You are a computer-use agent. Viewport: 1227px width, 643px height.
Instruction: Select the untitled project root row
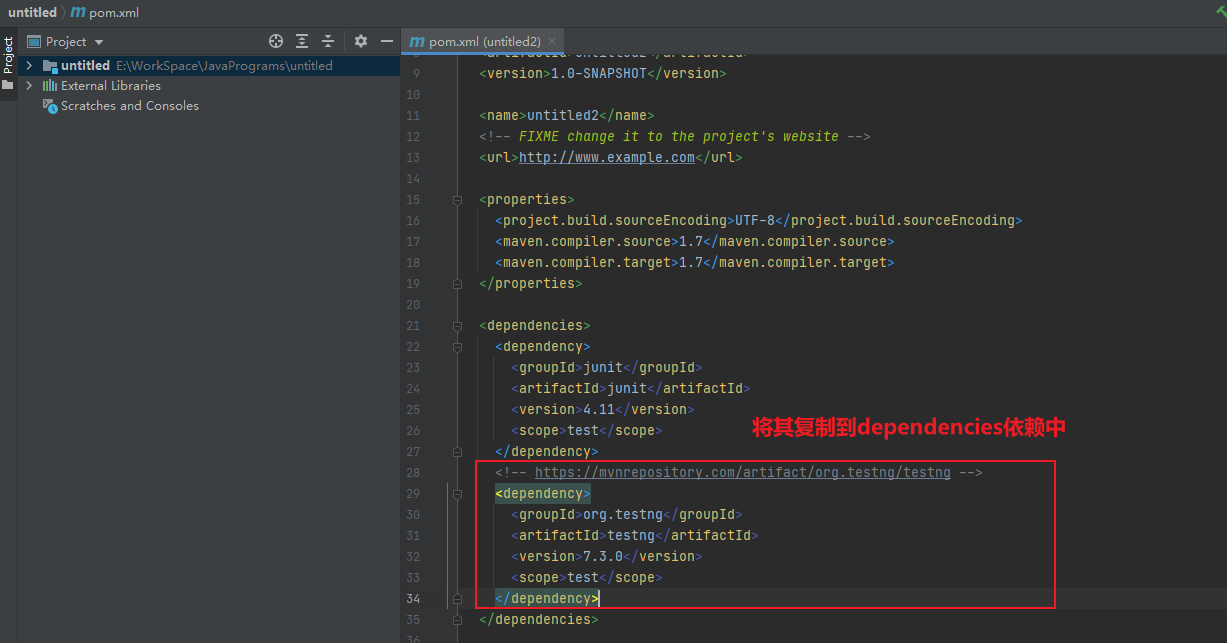(209, 65)
